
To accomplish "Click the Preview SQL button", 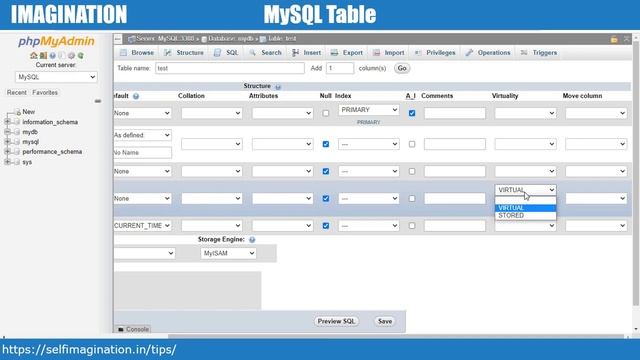I will [336, 321].
